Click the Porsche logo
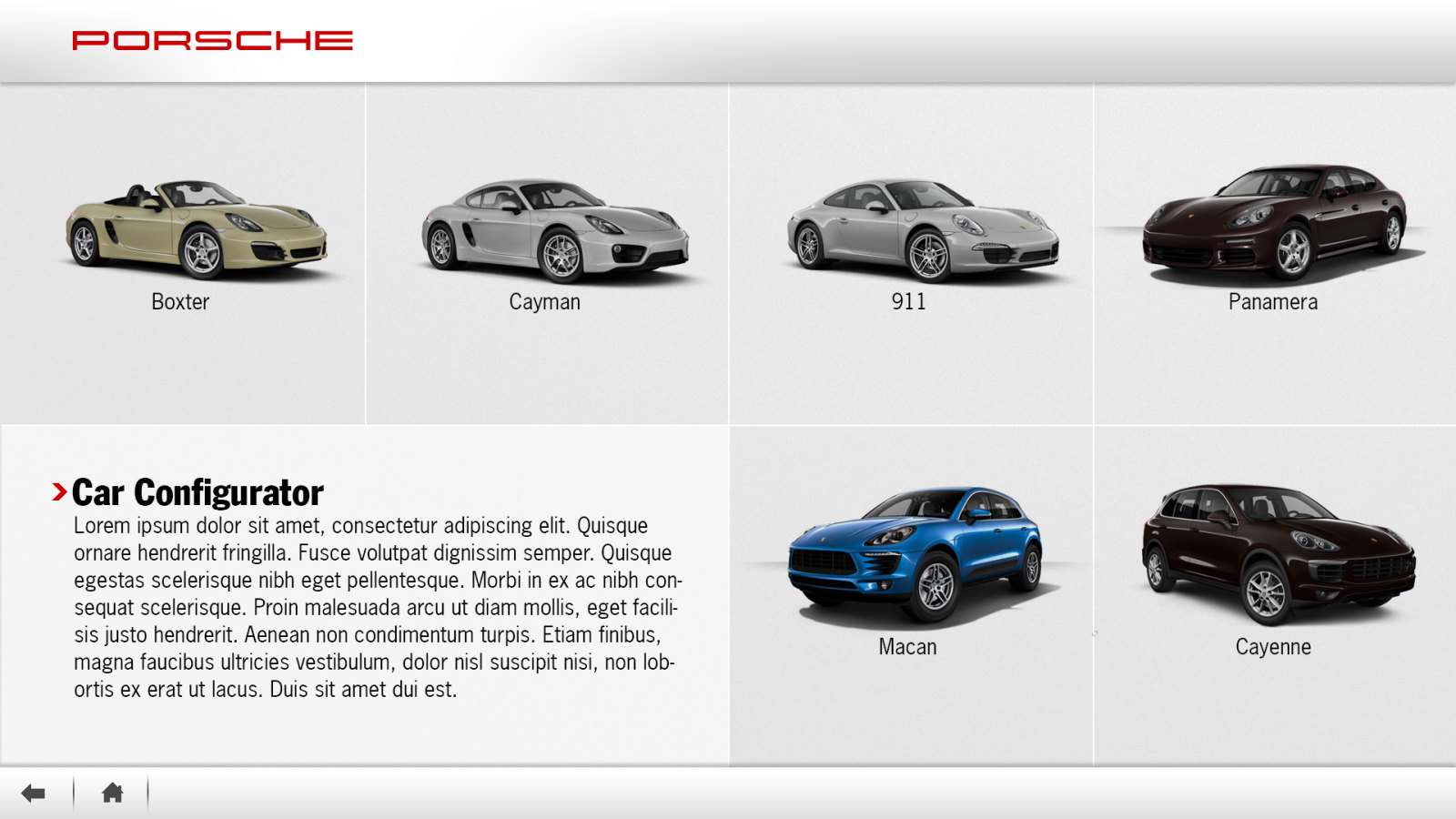The width and height of the screenshot is (1456, 819). click(213, 40)
